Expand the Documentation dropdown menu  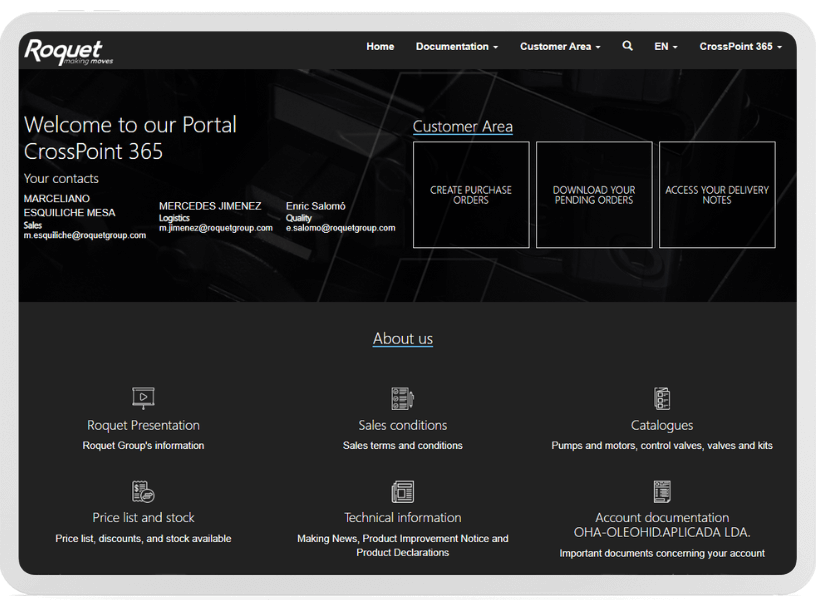click(x=456, y=46)
